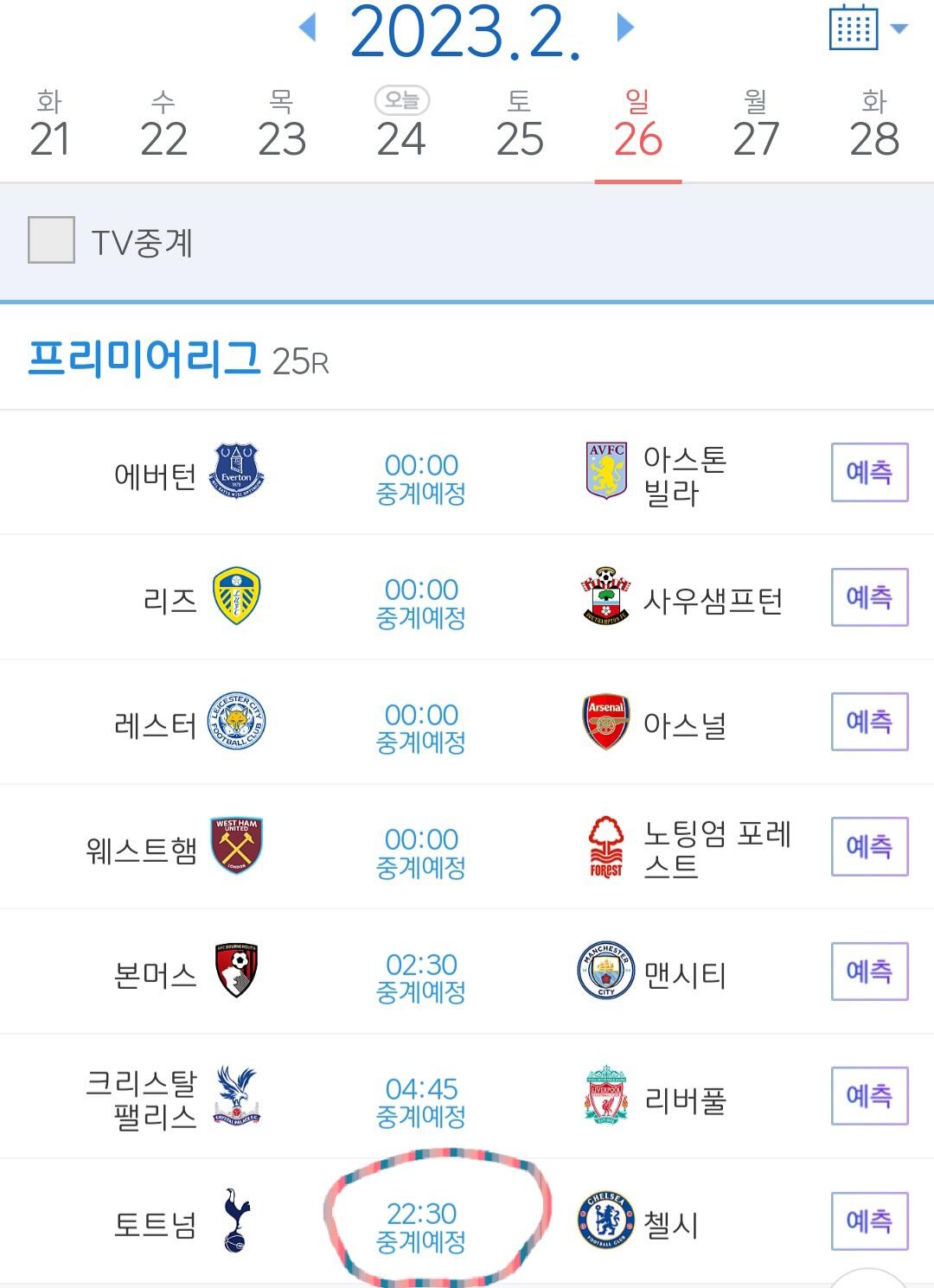
Task: Click the Manchester City crest icon
Action: pyautogui.click(x=606, y=971)
